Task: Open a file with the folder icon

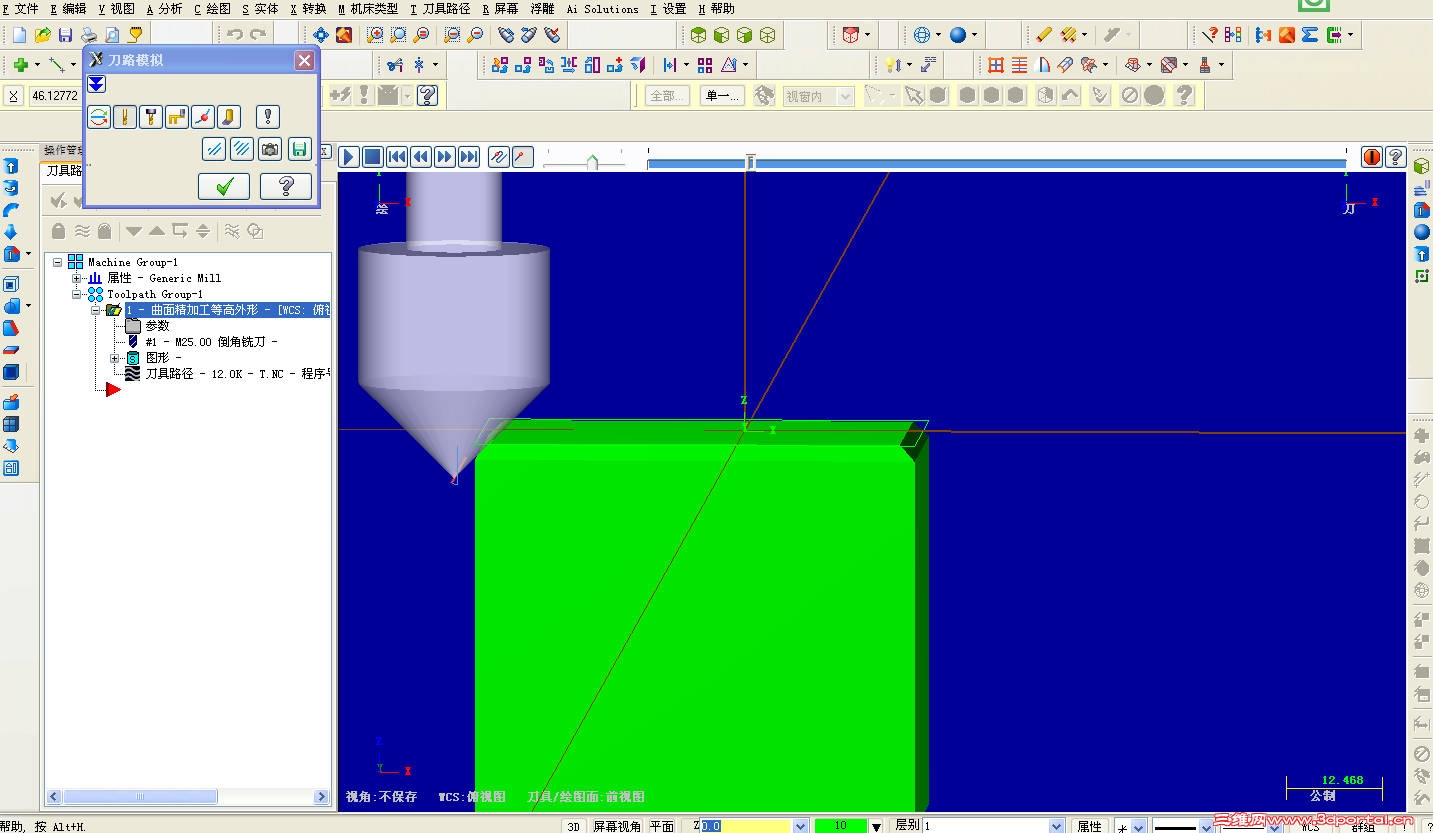Action: 43,35
